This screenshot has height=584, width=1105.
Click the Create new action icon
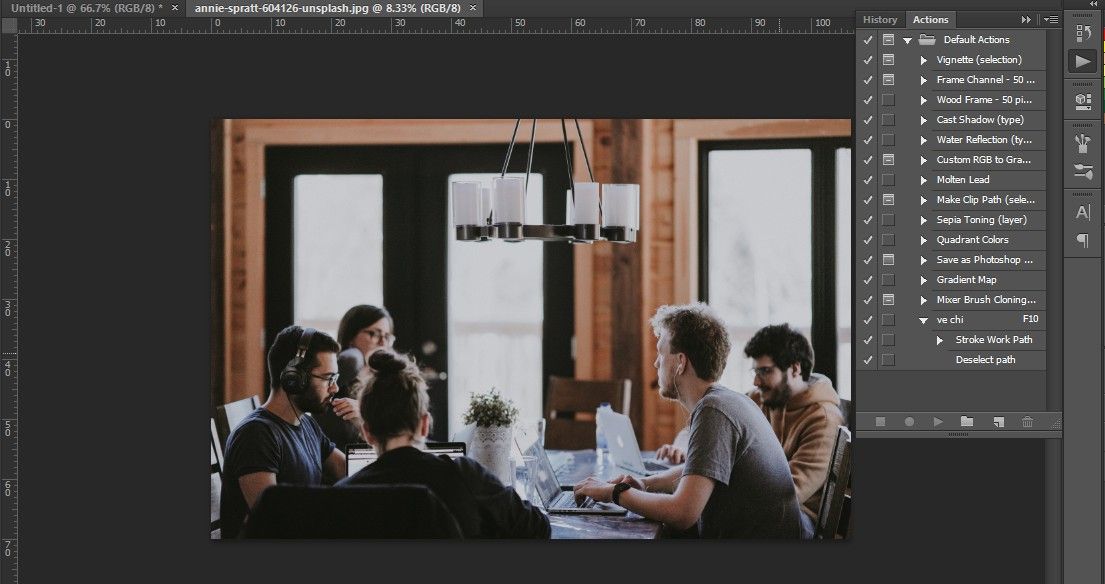coord(997,422)
